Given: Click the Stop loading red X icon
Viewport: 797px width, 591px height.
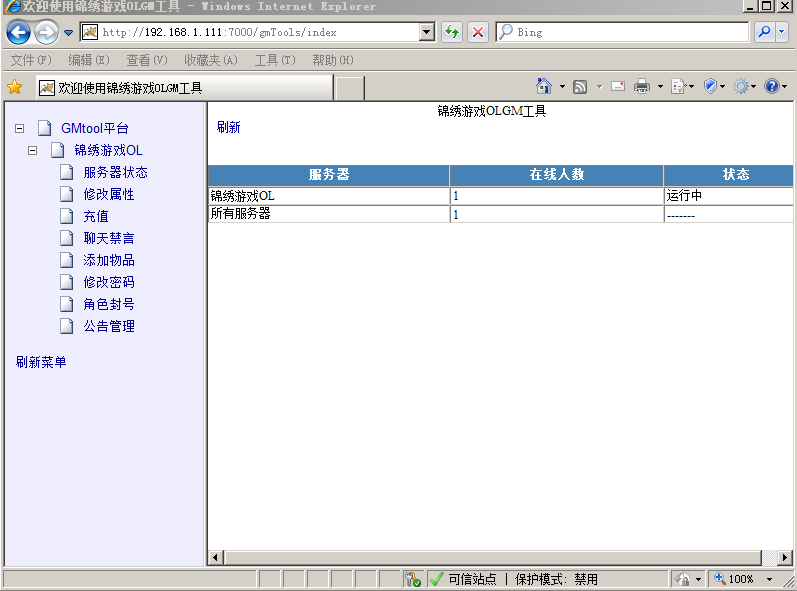Looking at the screenshot, I should pyautogui.click(x=478, y=33).
